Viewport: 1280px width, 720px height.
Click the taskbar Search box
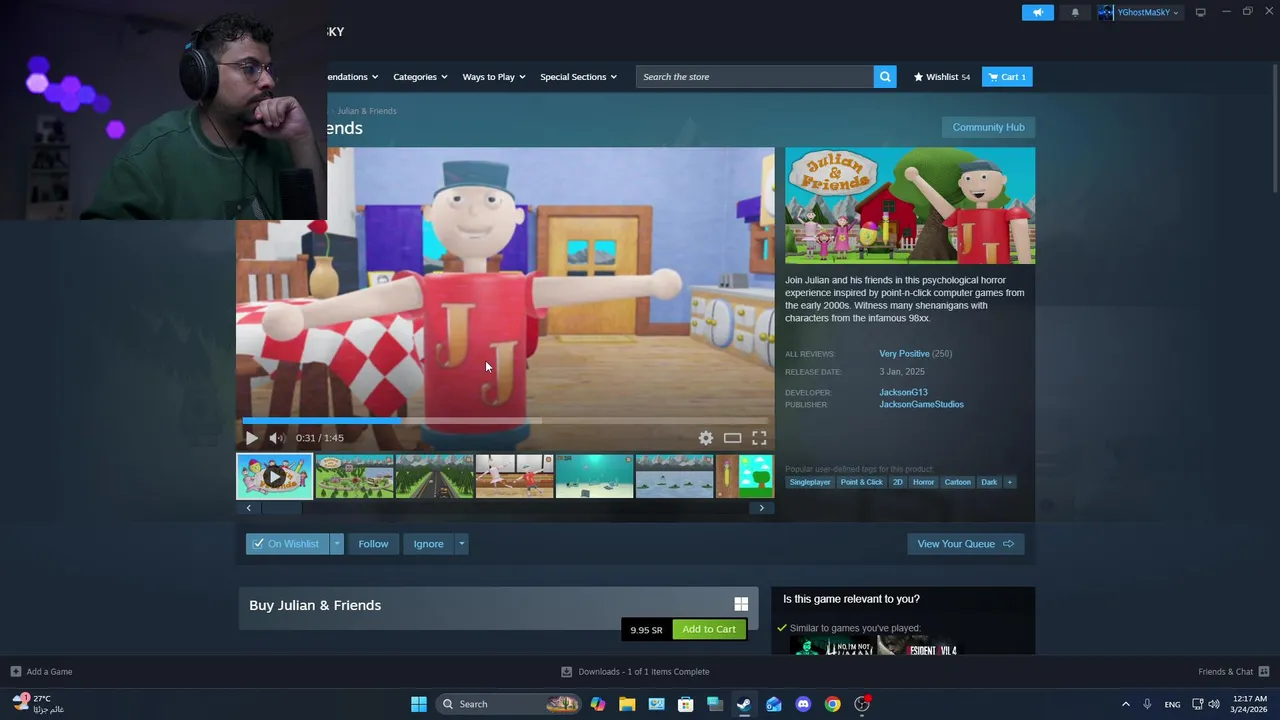510,704
